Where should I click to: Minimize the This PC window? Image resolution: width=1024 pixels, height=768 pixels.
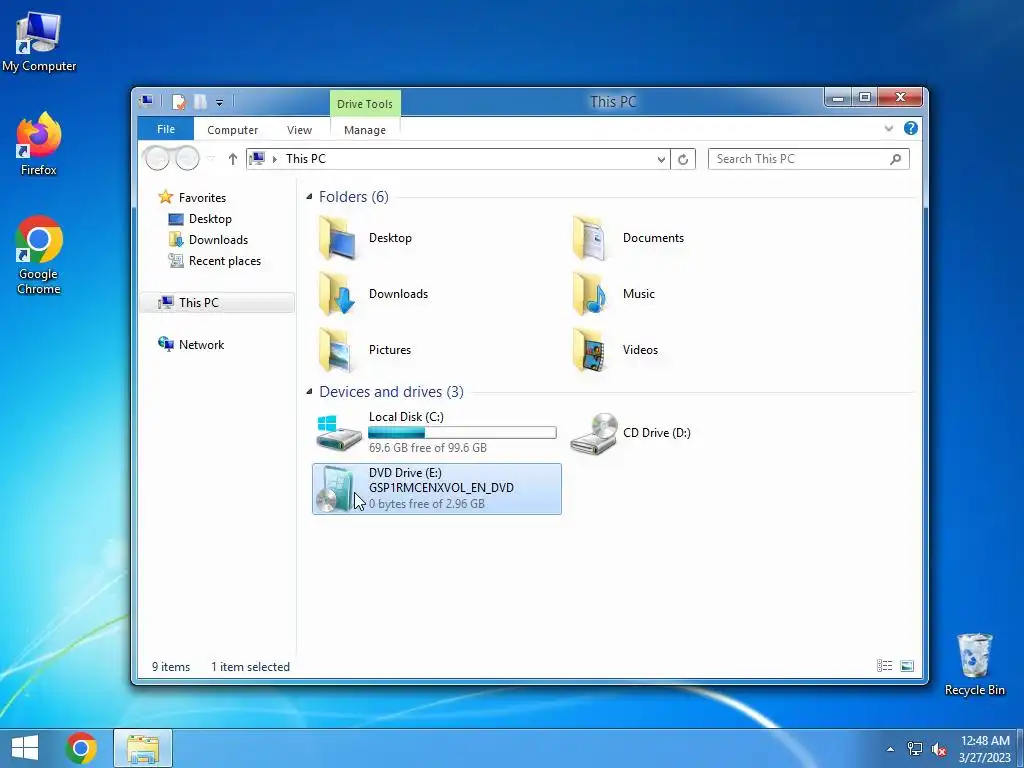pos(838,98)
